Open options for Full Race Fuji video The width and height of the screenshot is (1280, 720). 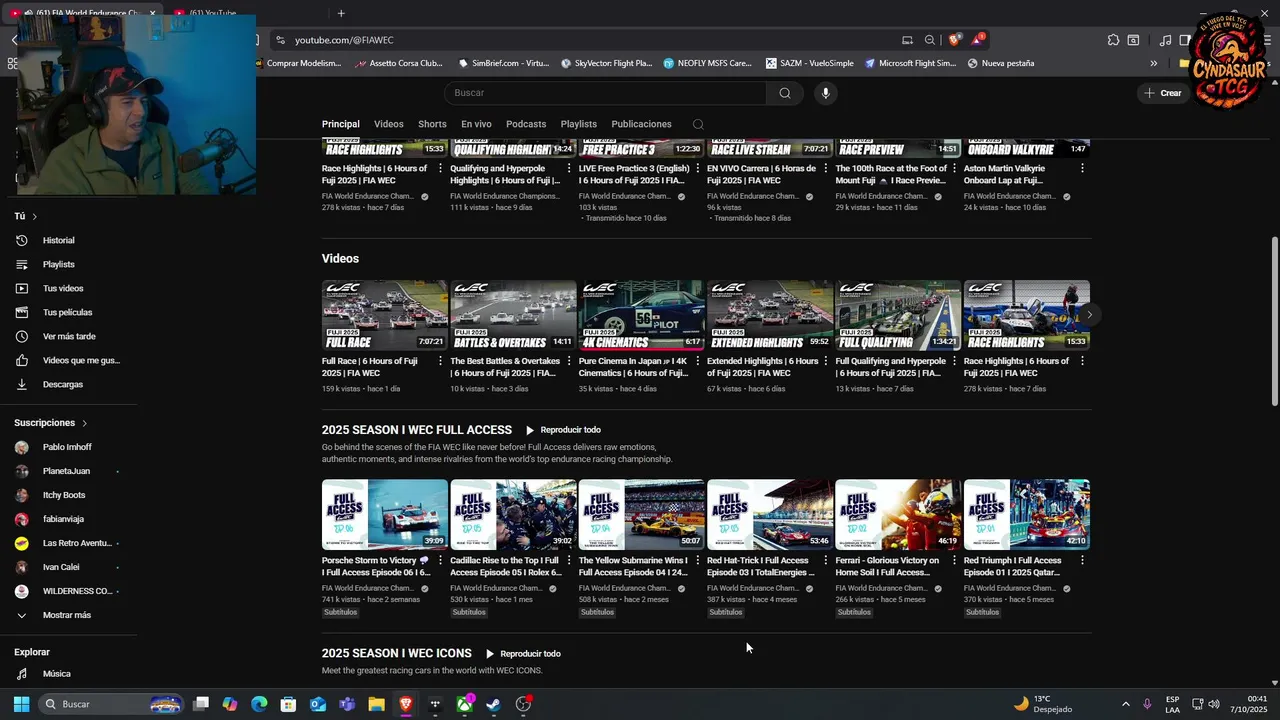[x=440, y=362]
